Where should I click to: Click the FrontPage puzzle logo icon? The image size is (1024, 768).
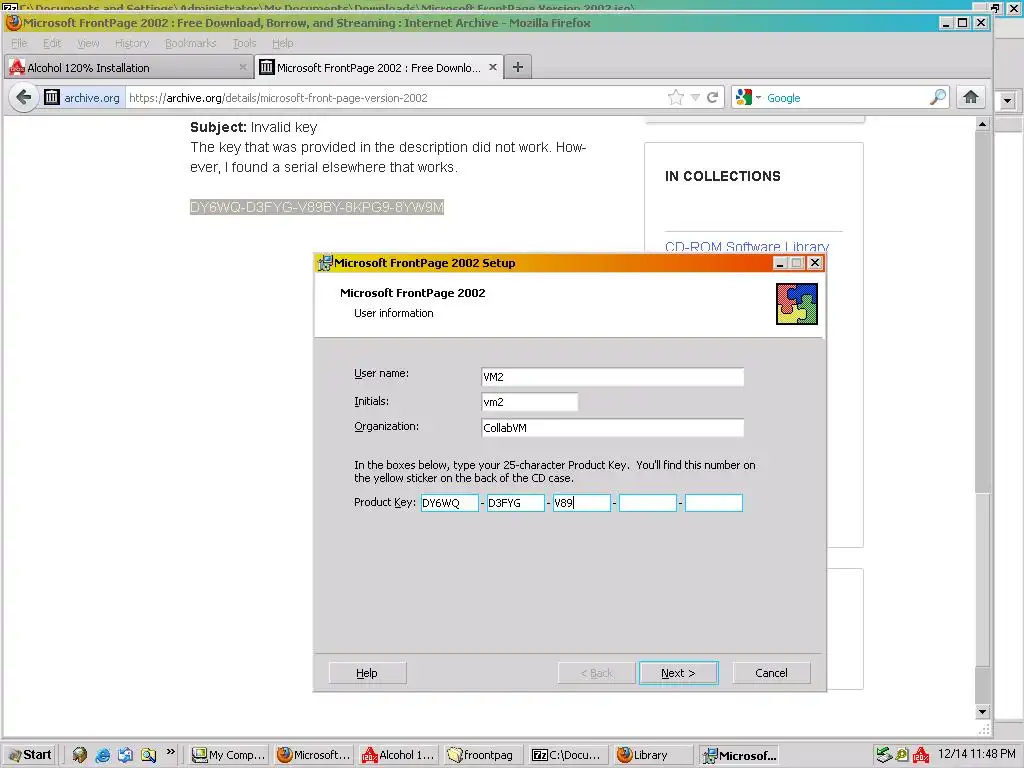797,304
